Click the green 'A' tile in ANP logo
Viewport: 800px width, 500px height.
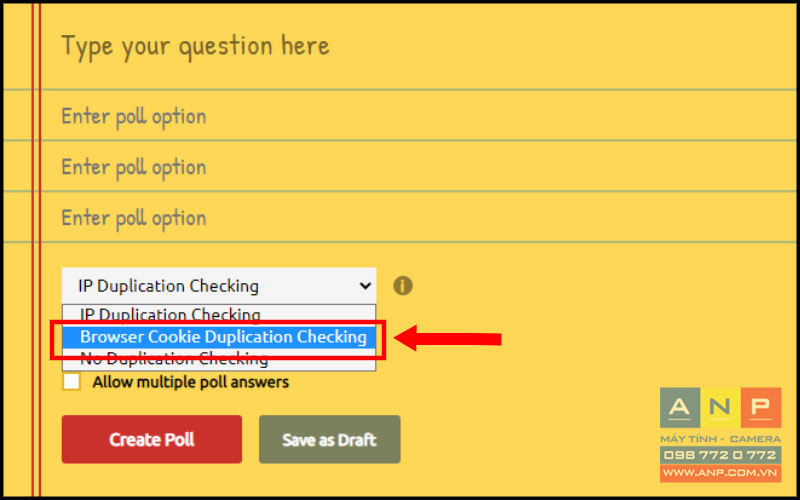[x=680, y=407]
